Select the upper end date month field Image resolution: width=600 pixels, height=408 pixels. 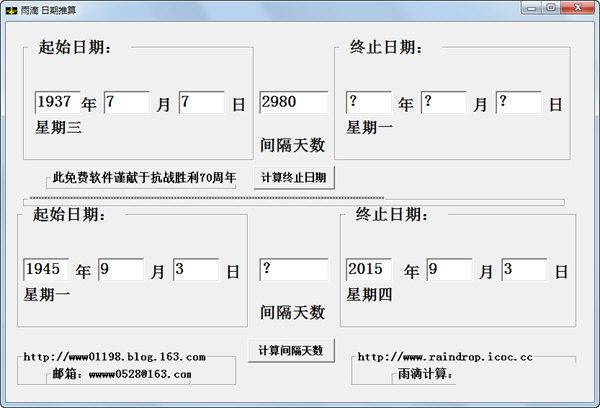[x=443, y=102]
